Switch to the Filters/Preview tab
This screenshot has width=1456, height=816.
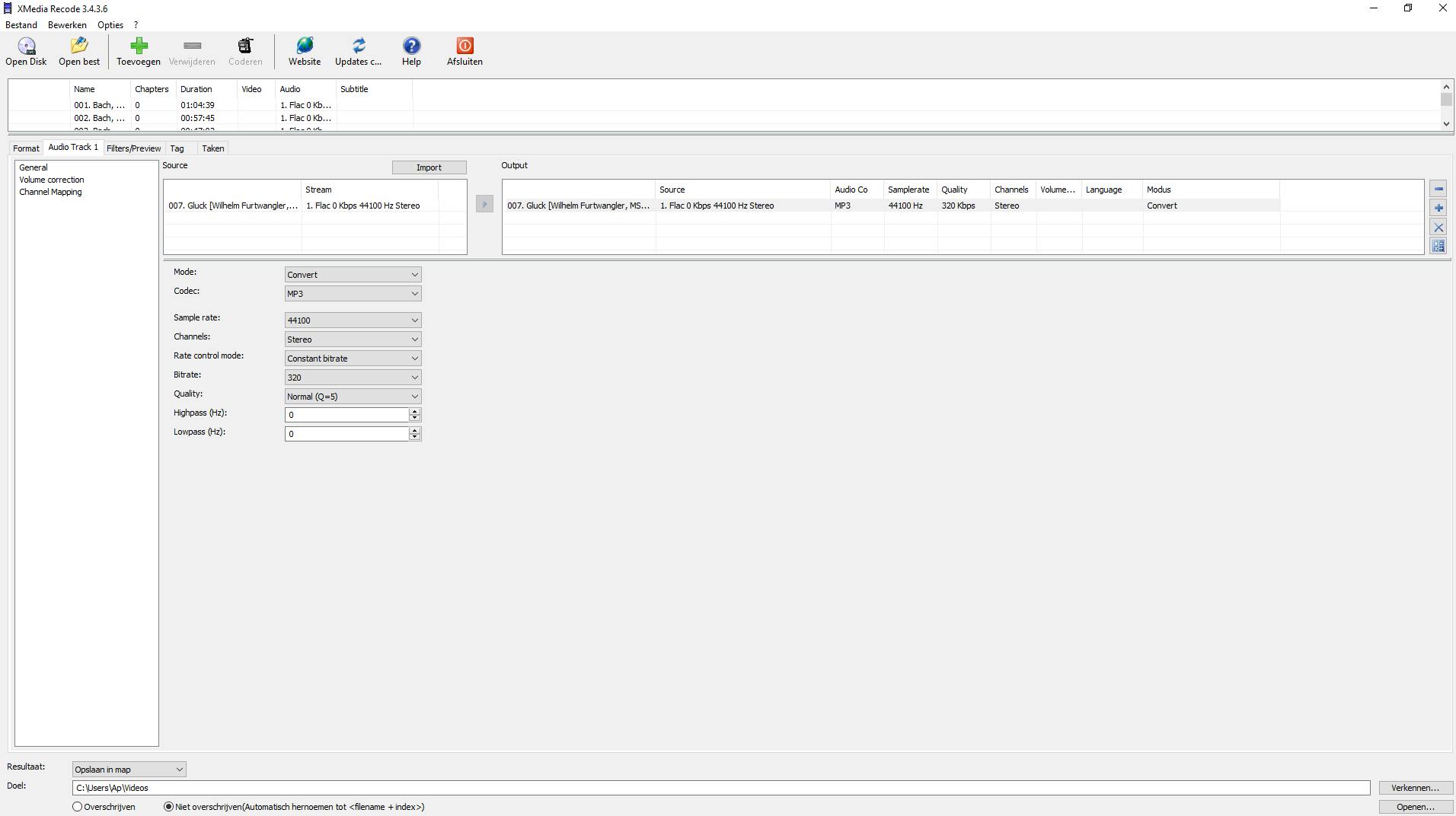click(133, 148)
